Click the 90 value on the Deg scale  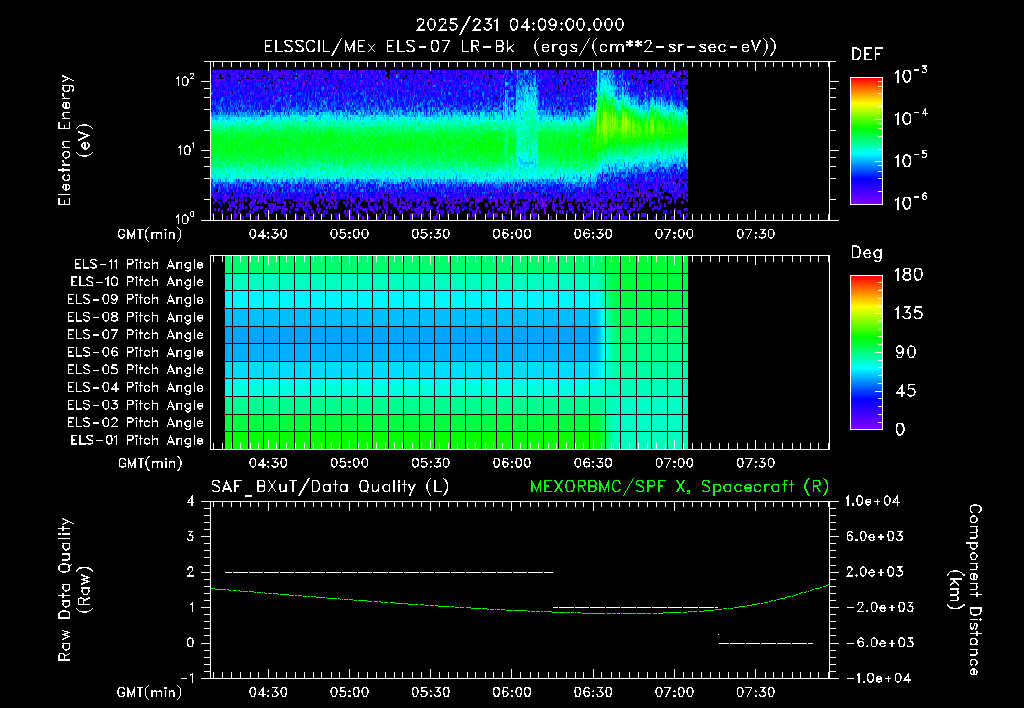pyautogui.click(x=905, y=352)
